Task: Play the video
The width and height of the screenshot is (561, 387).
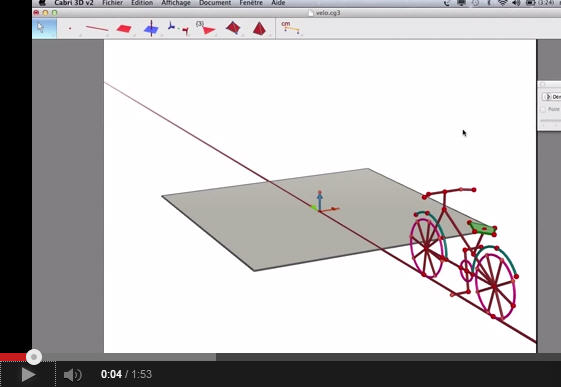Action: point(28,375)
